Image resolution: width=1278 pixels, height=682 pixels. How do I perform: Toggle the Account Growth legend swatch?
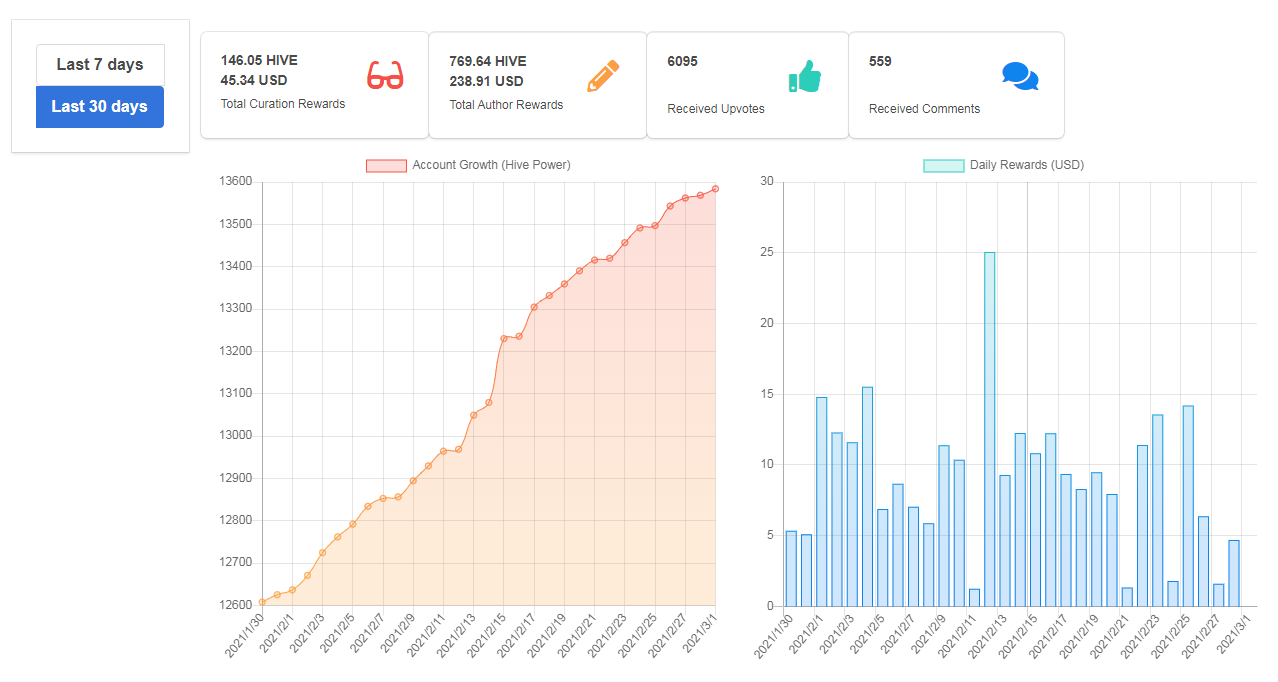(386, 165)
